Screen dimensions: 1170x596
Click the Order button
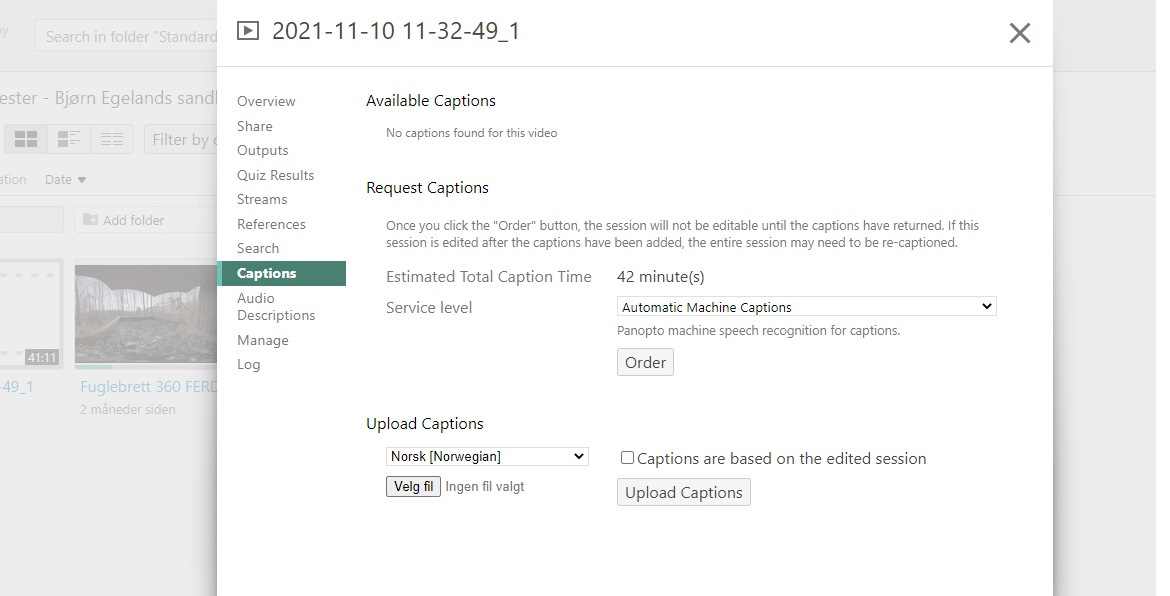point(645,363)
